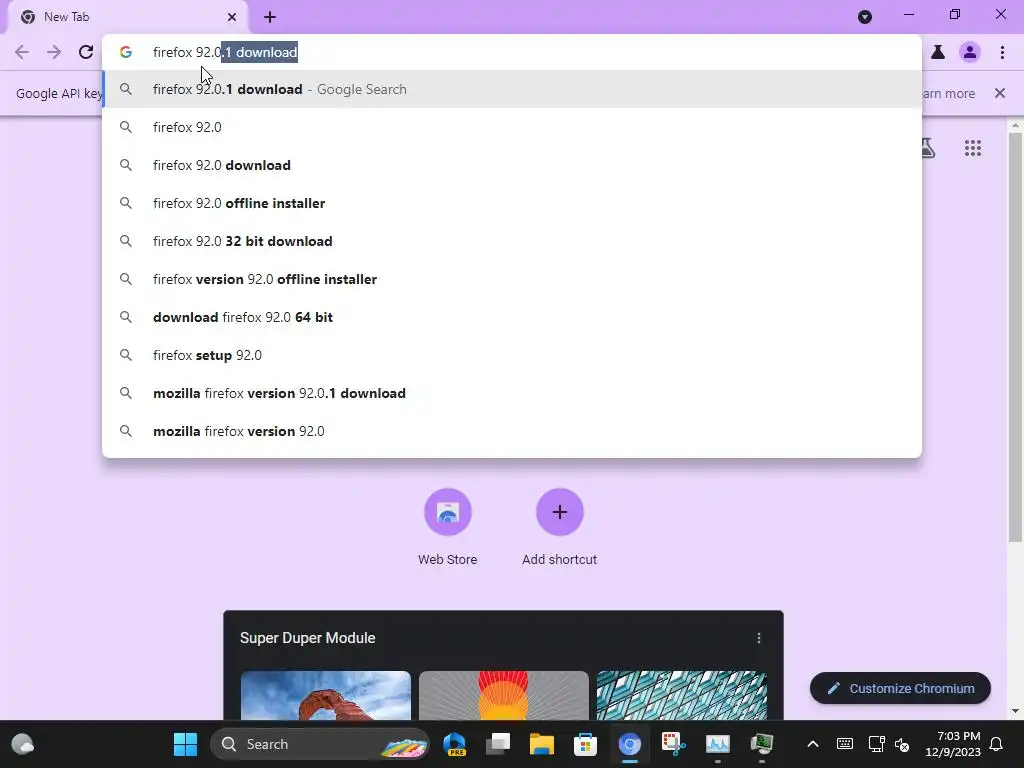Dismiss the Google API keys infobar
The image size is (1024, 768).
pos(1000,93)
